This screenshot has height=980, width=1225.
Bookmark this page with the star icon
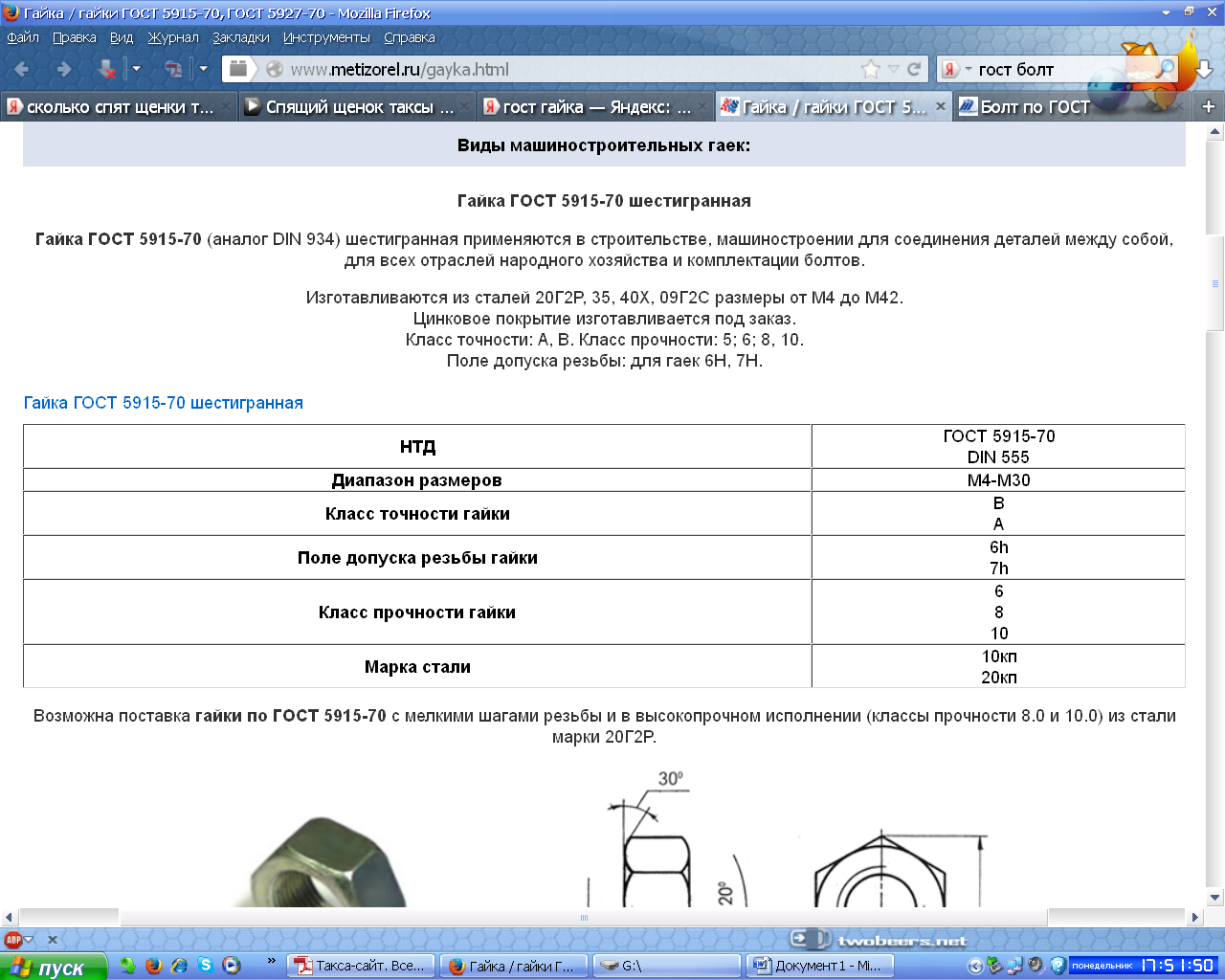(870, 69)
